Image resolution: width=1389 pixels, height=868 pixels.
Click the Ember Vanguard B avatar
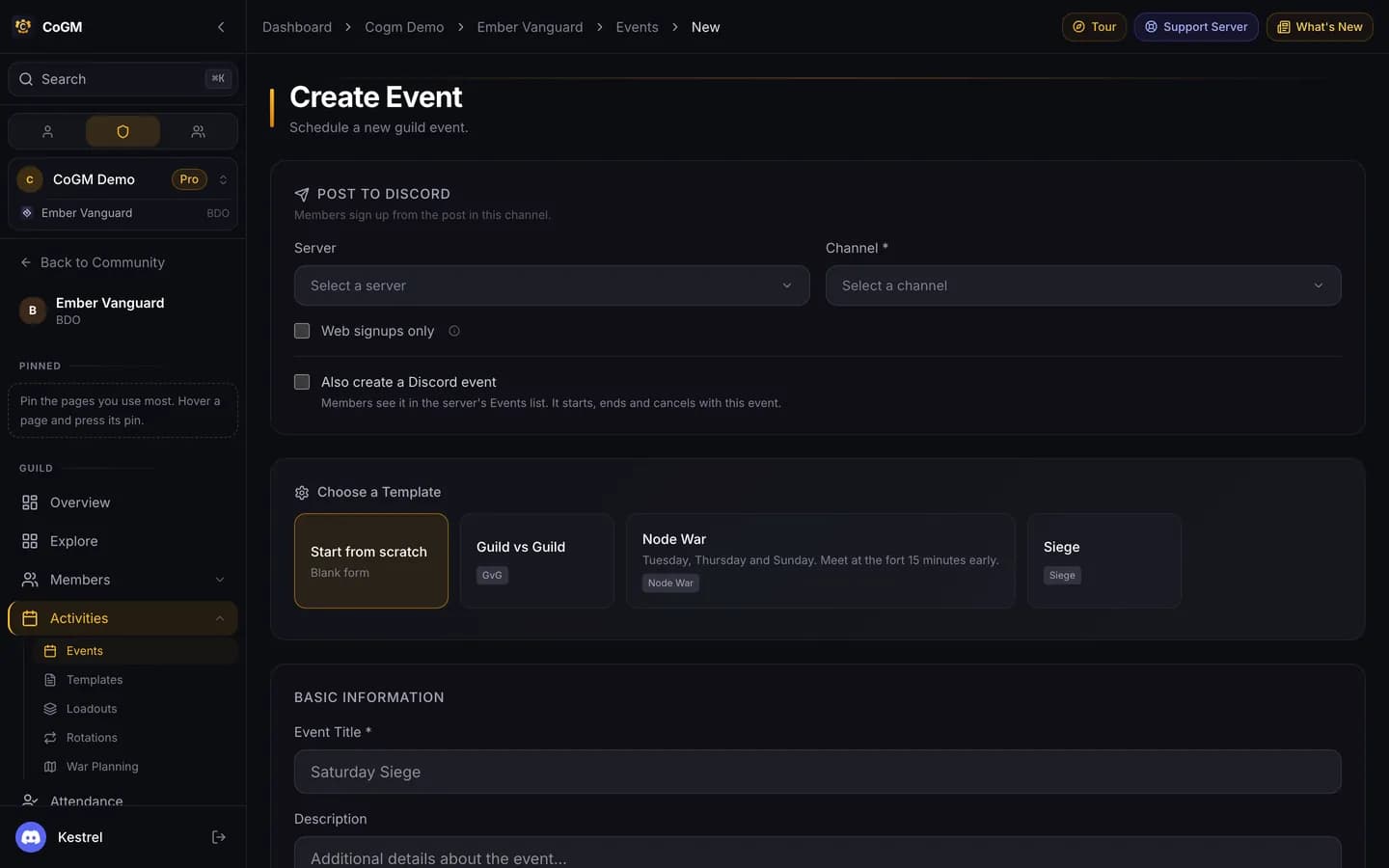pos(33,311)
